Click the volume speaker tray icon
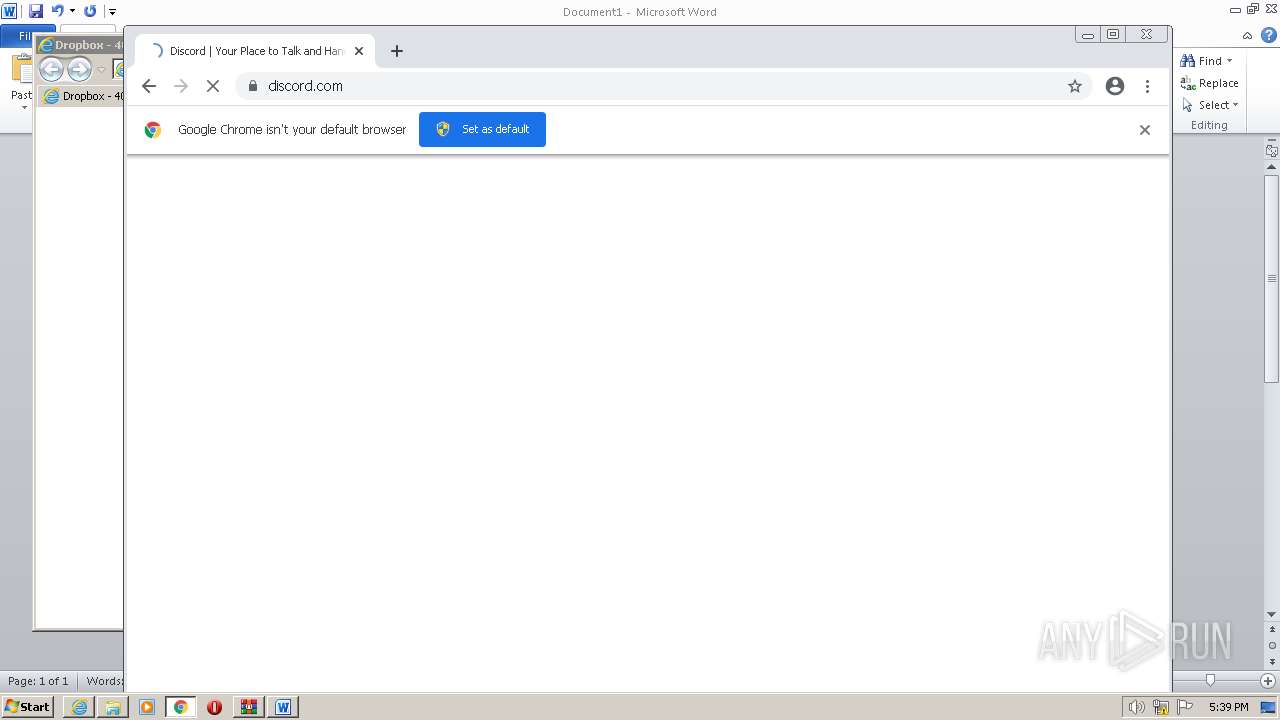Viewport: 1280px width, 720px height. (1136, 707)
